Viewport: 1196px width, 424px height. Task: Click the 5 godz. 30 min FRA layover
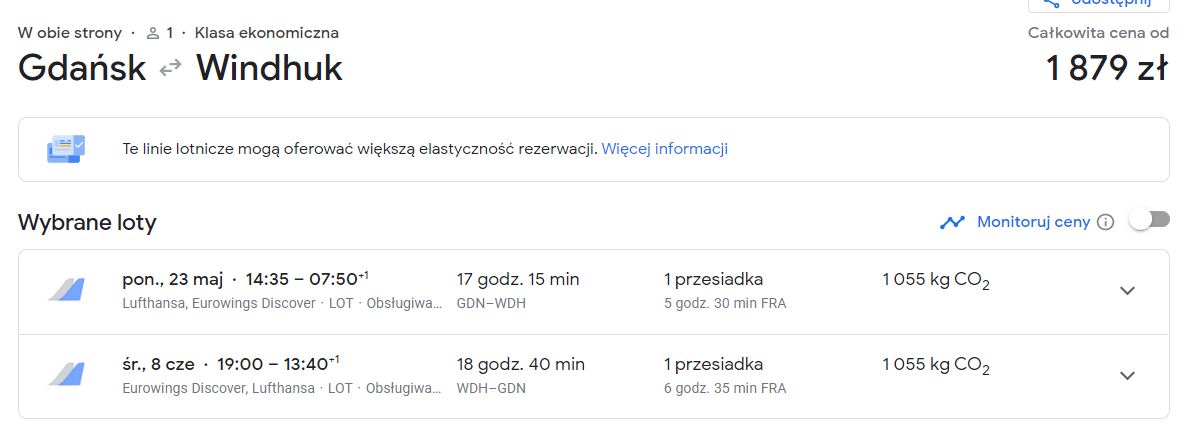pyautogui.click(x=725, y=304)
